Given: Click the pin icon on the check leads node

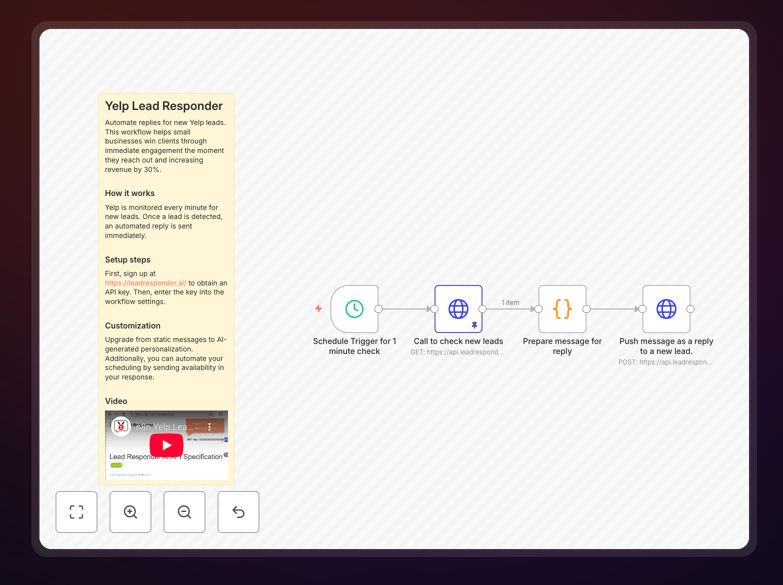Looking at the screenshot, I should (x=474, y=325).
